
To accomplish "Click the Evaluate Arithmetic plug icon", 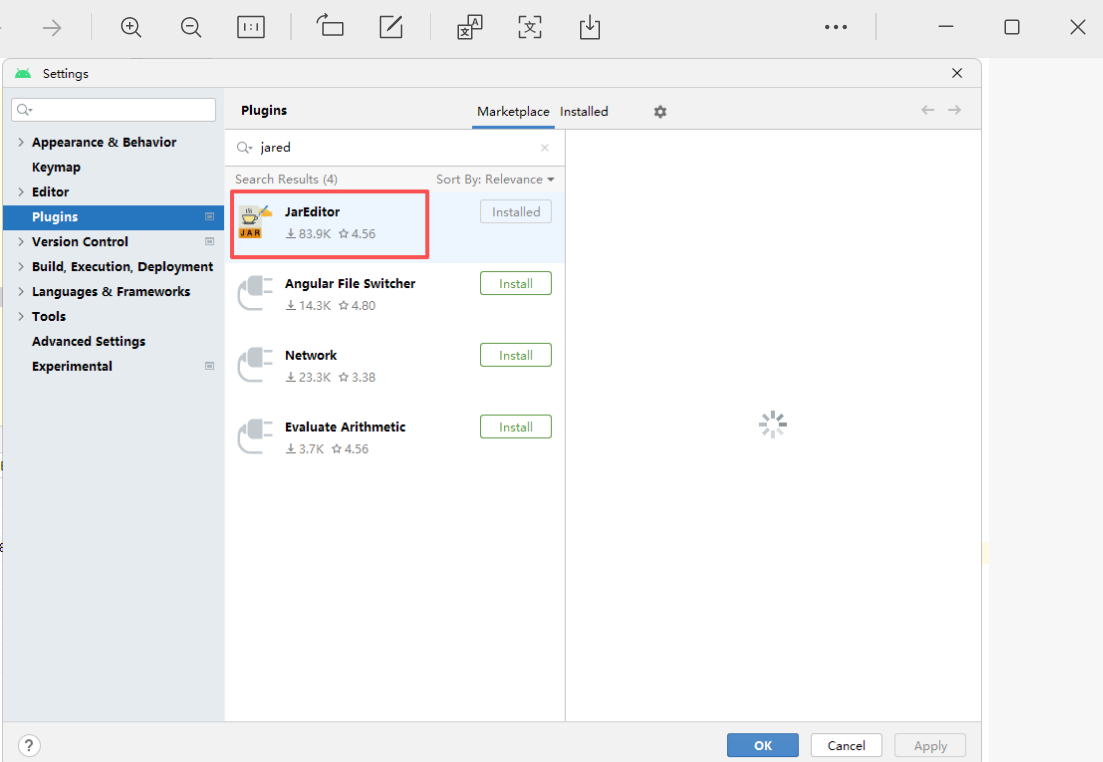I will pyautogui.click(x=255, y=437).
